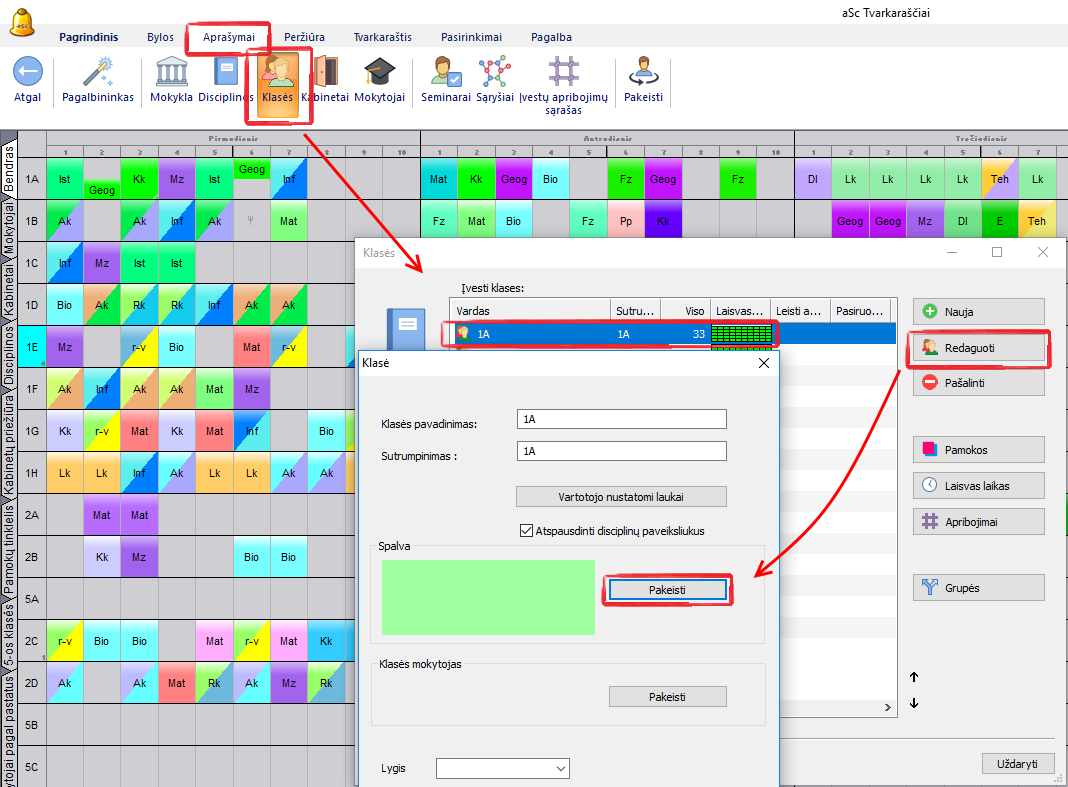Open the Pagalbininkas wizard tool

[x=98, y=73]
